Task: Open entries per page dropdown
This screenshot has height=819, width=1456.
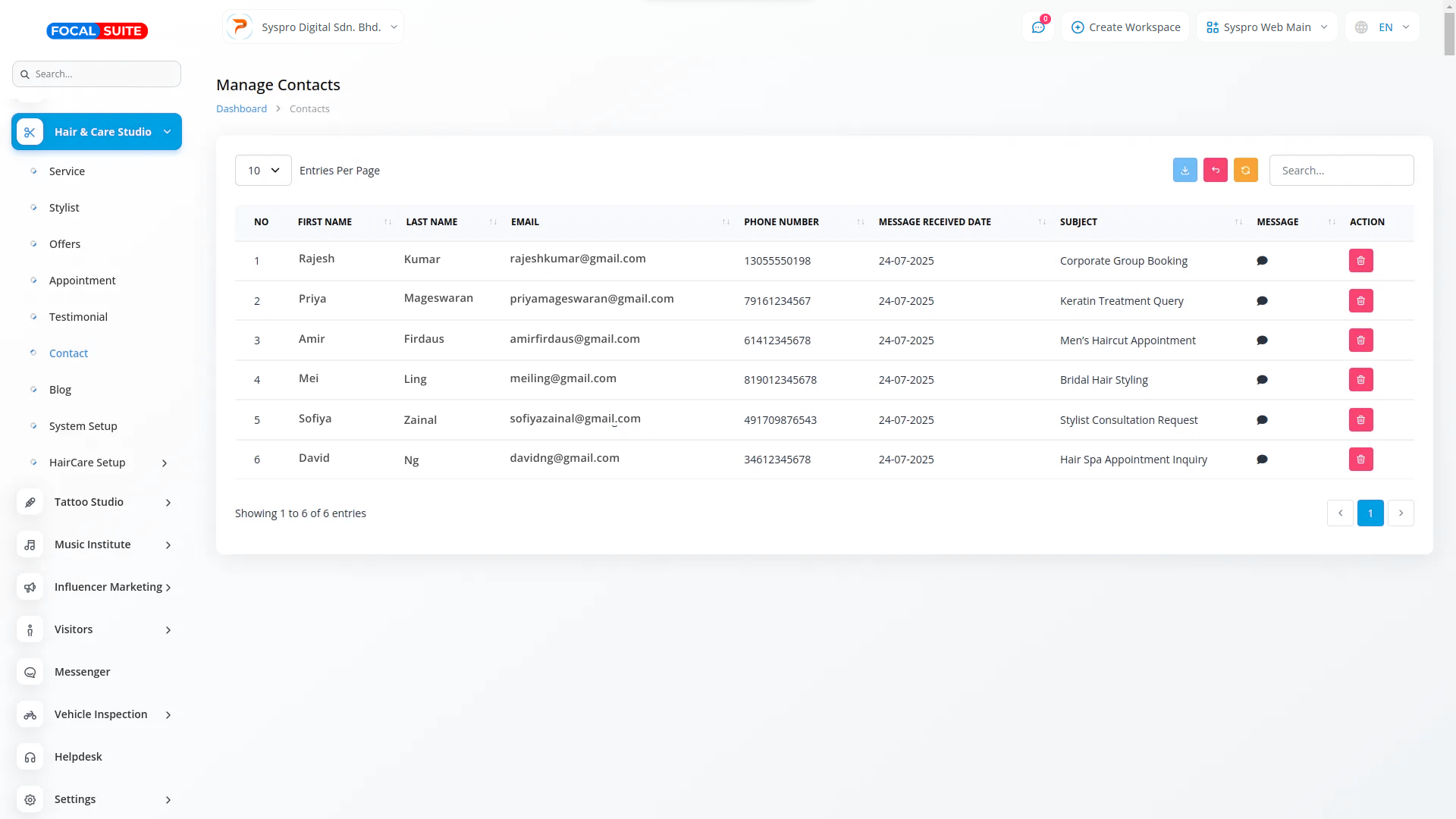Action: (x=263, y=171)
